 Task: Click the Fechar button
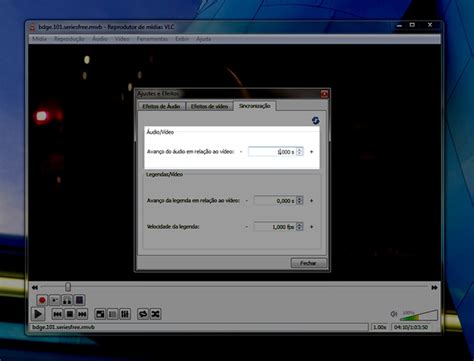click(x=308, y=263)
